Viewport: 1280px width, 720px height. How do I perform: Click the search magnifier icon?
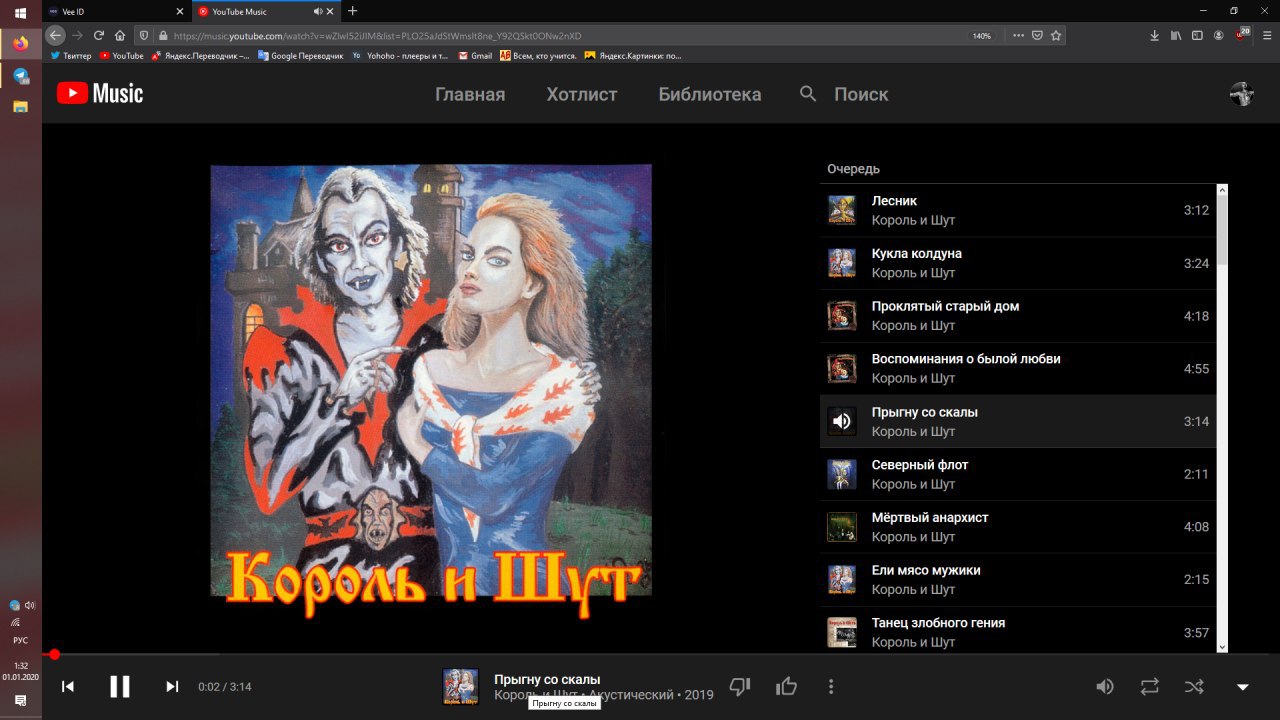pyautogui.click(x=808, y=94)
